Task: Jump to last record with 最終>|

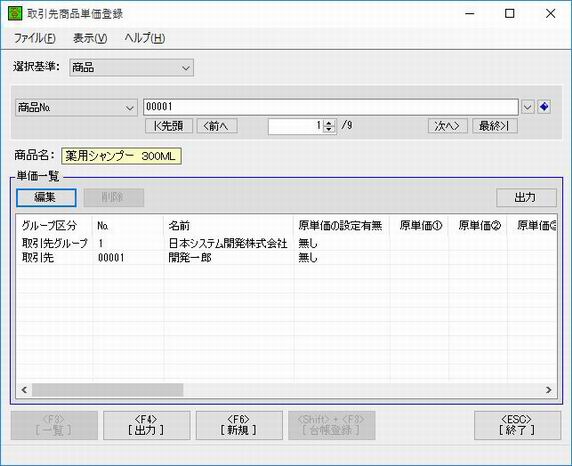Action: (x=495, y=126)
